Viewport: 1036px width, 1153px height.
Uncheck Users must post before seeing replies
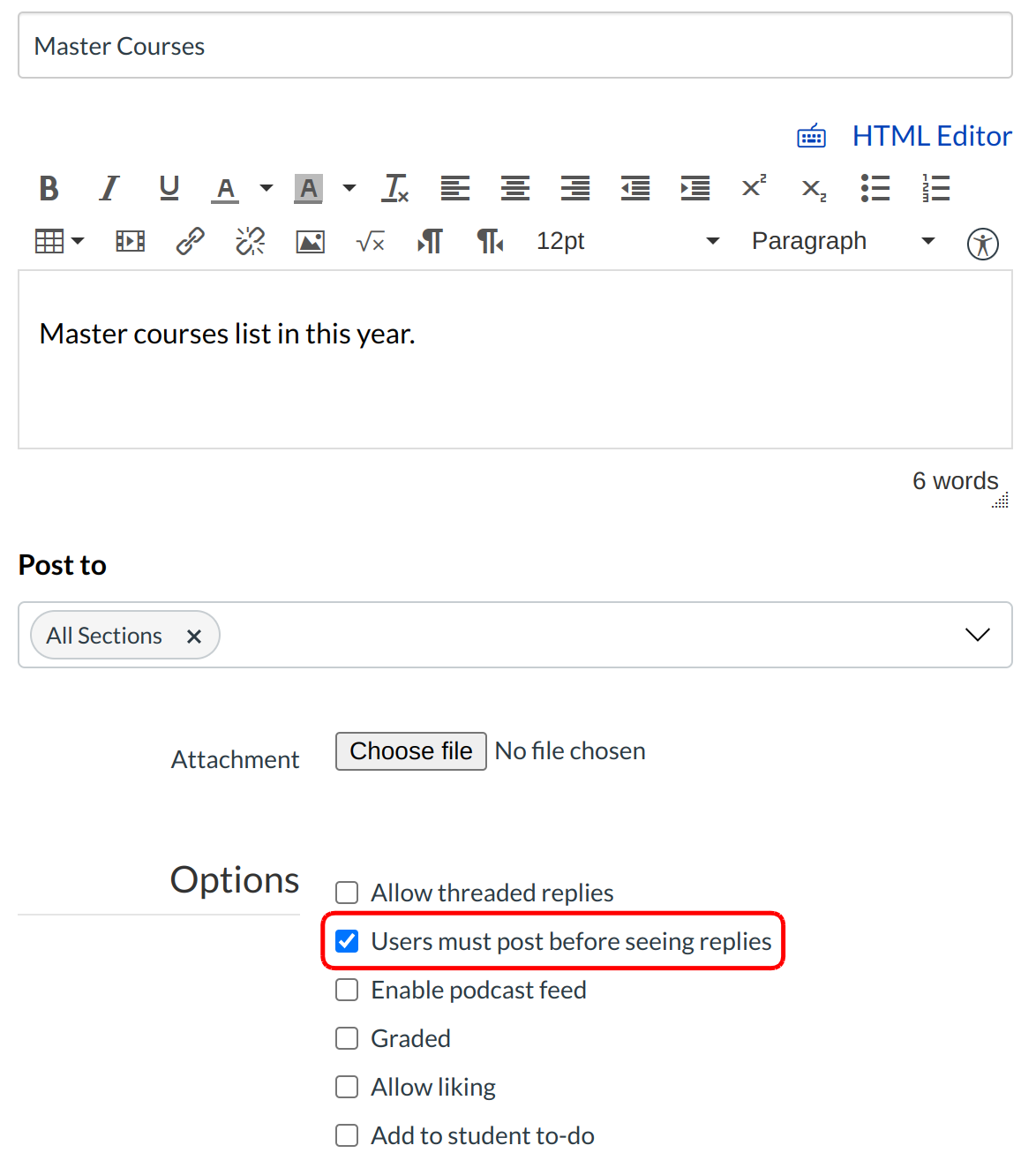pos(347,941)
